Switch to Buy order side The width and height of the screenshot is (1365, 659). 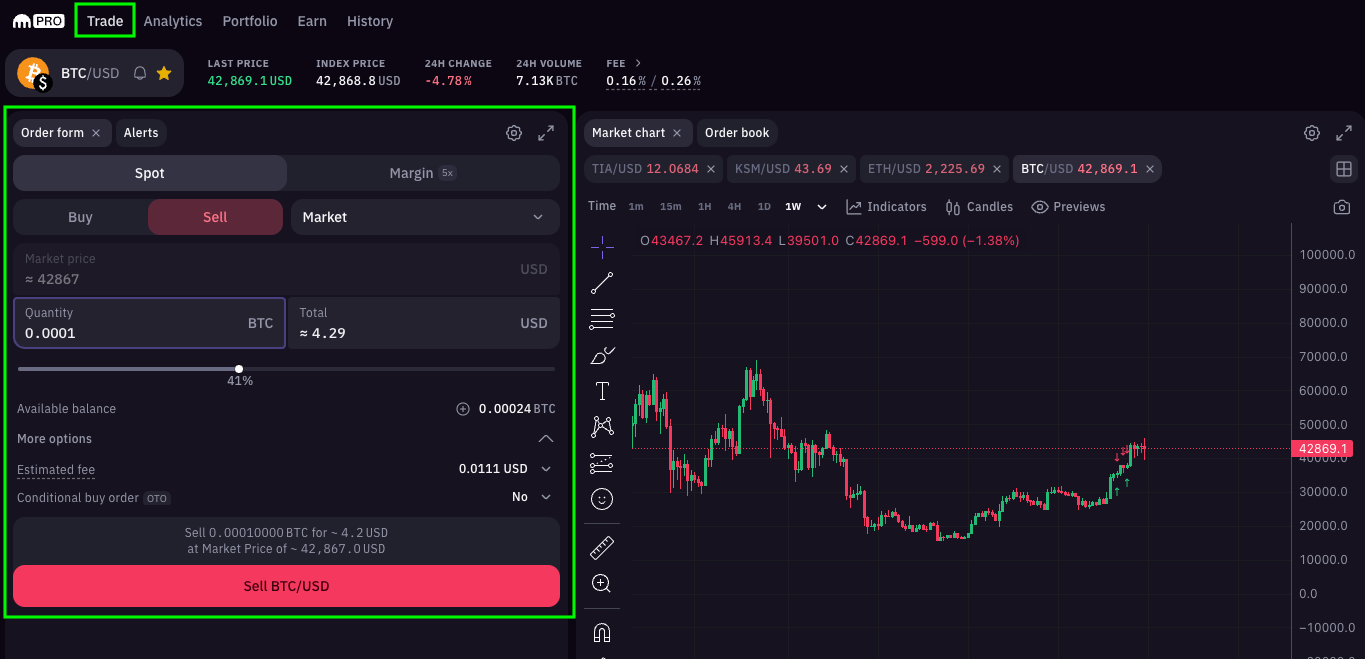click(79, 216)
